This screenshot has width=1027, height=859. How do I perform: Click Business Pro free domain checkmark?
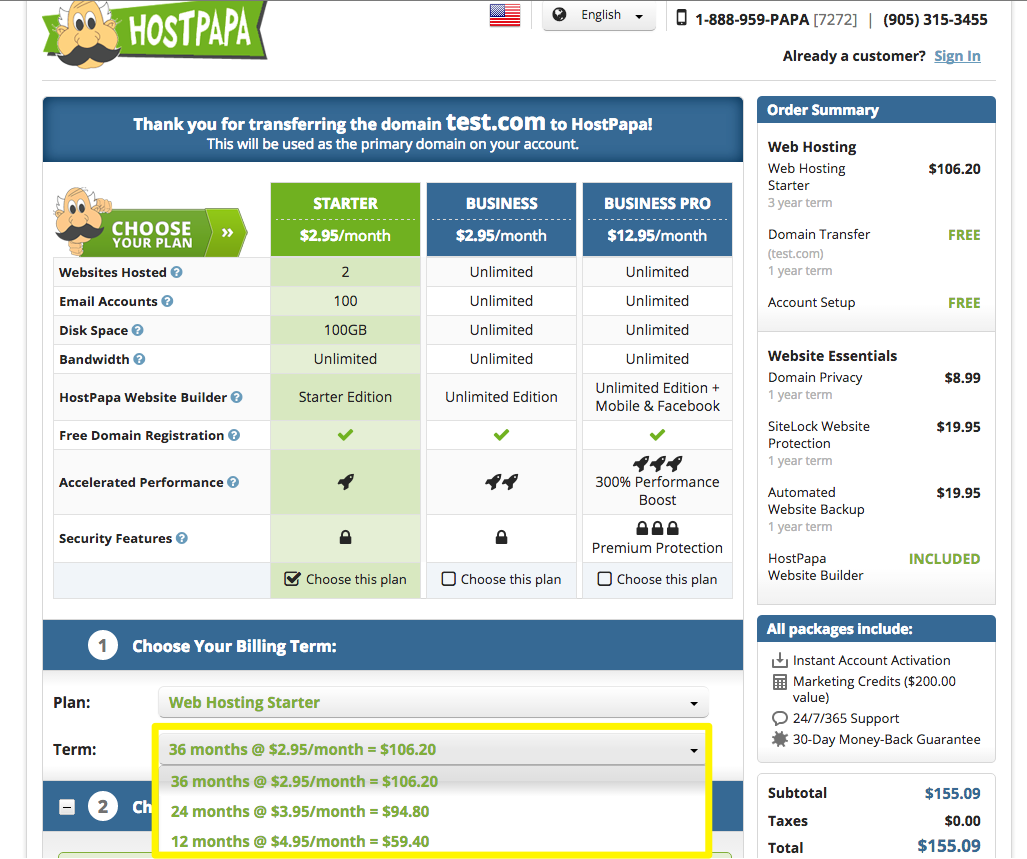point(657,435)
